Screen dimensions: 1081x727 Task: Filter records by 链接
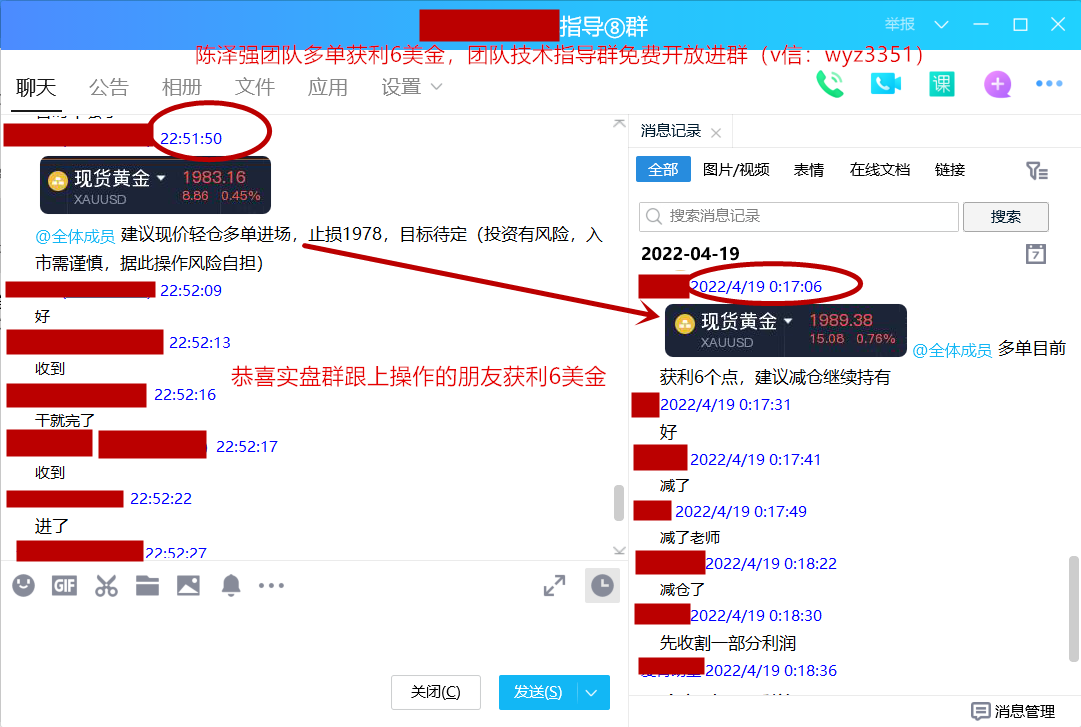950,170
